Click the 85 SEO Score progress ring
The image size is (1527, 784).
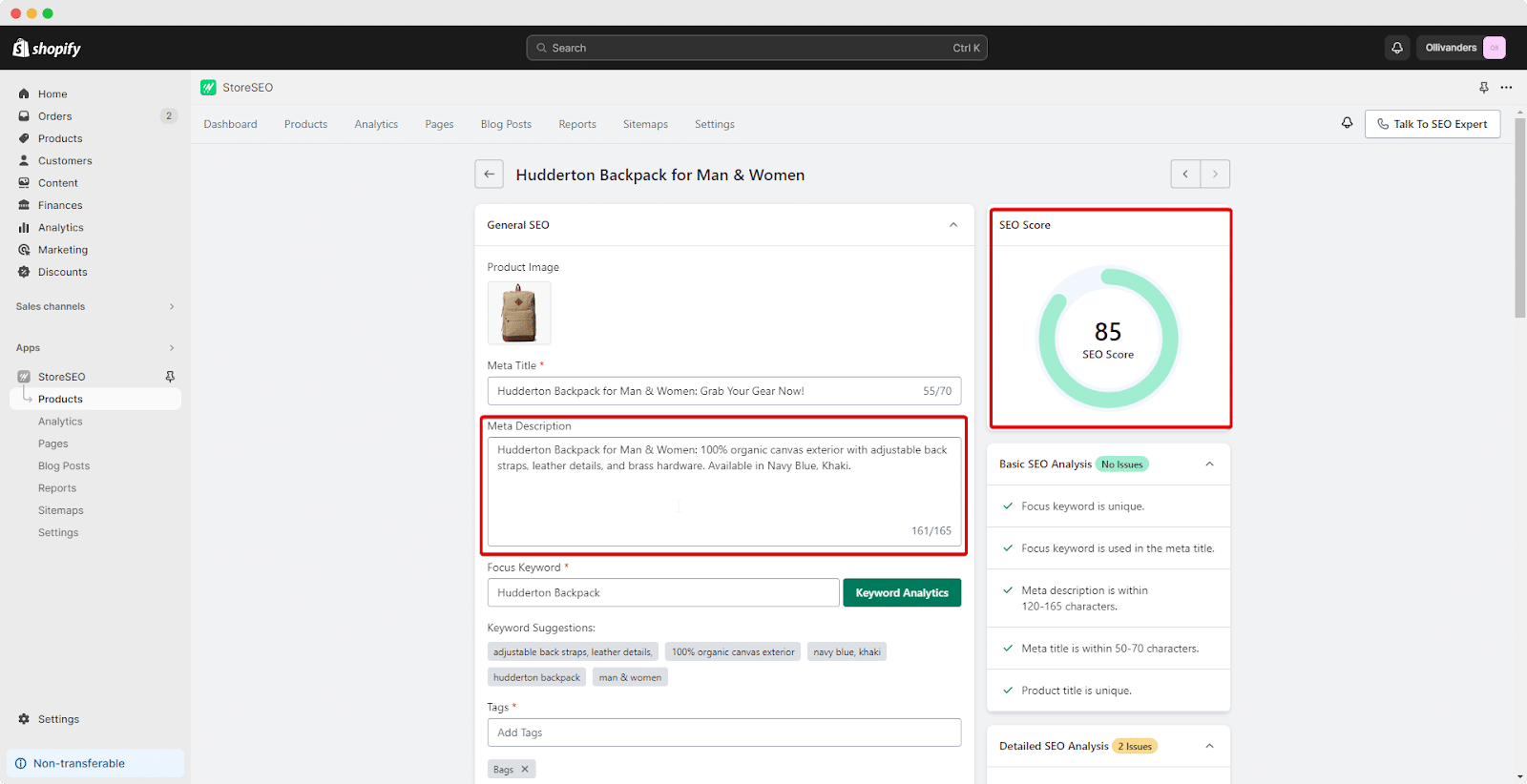[x=1108, y=339]
